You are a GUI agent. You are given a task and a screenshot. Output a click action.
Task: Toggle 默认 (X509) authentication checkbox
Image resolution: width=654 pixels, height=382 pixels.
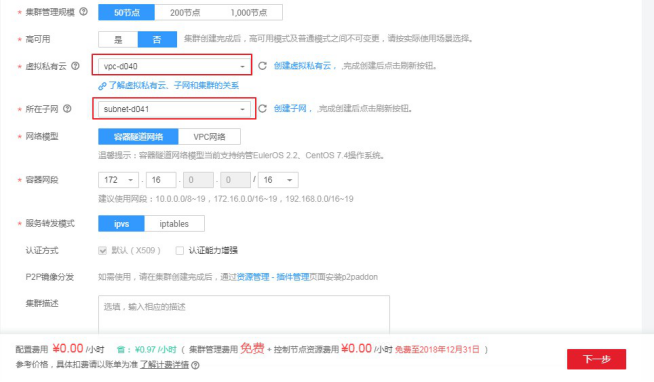102,251
